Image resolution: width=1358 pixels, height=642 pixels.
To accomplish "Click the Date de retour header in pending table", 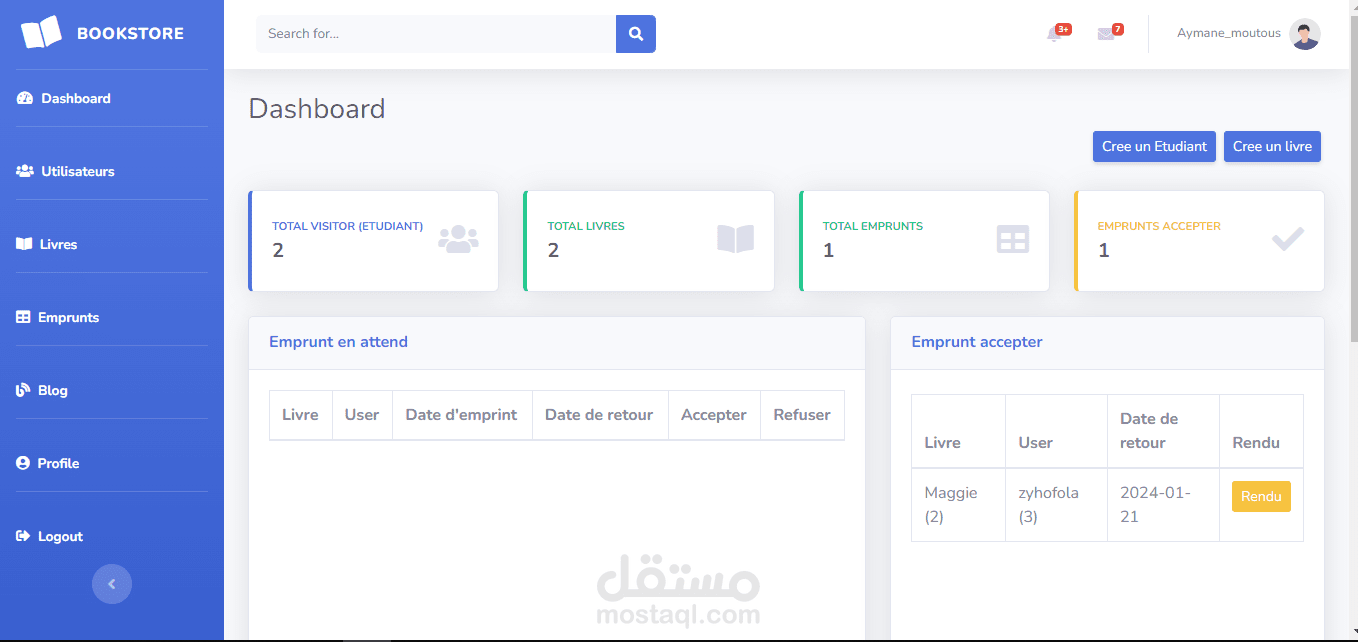I will (x=599, y=415).
